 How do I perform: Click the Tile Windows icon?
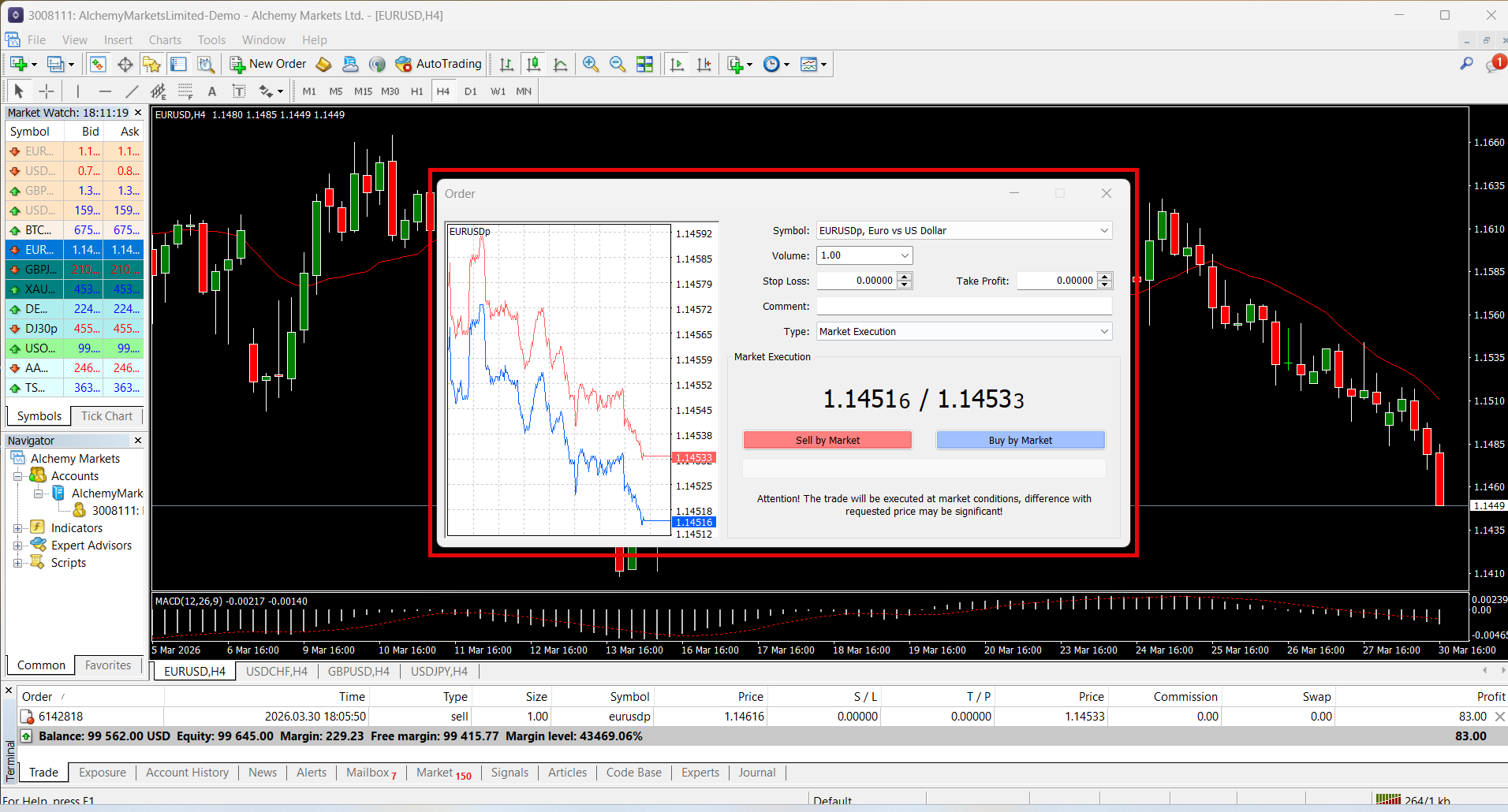point(644,65)
